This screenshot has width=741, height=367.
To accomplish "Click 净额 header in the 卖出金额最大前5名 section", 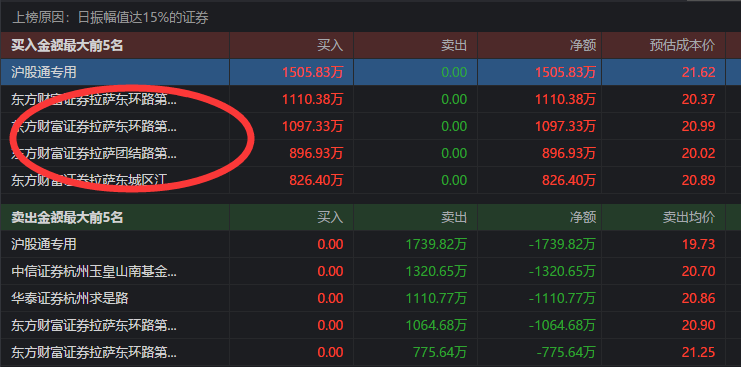I will tap(583, 217).
